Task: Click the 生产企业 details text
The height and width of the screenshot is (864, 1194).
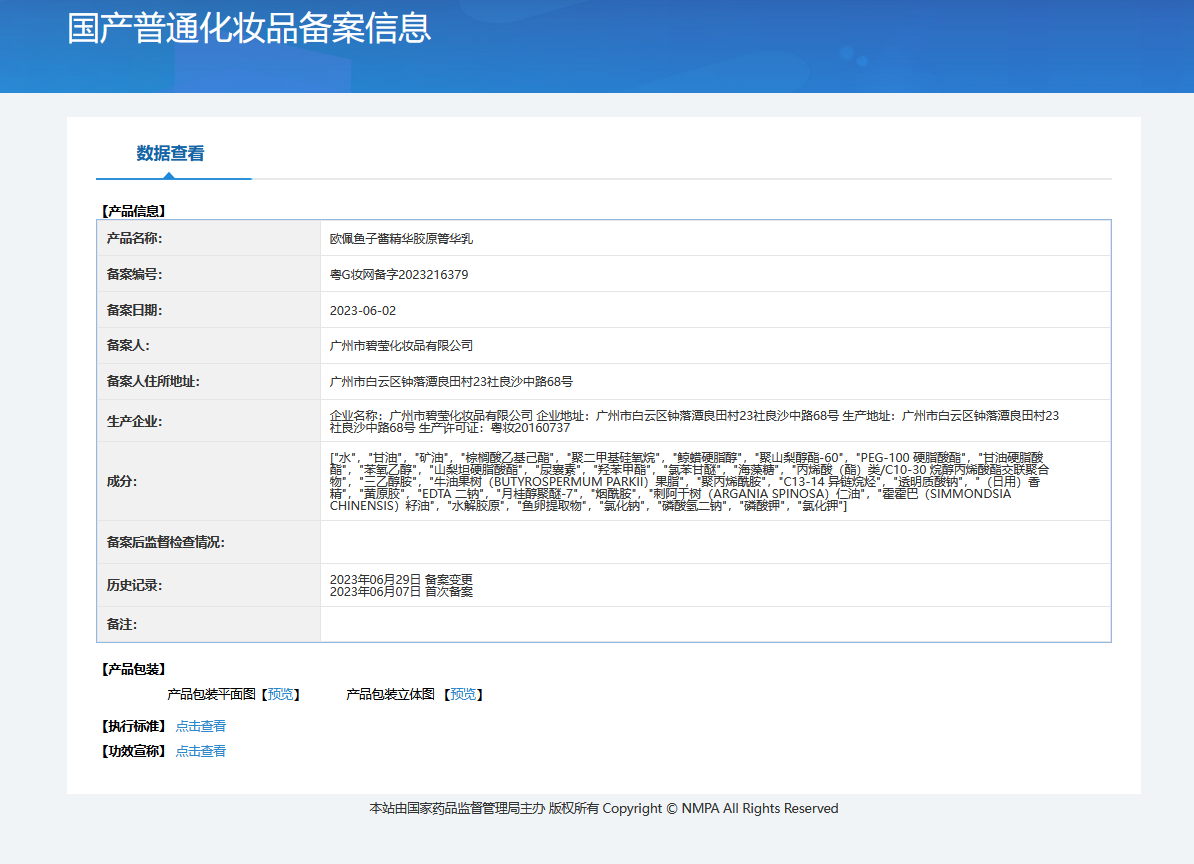Action: click(694, 421)
